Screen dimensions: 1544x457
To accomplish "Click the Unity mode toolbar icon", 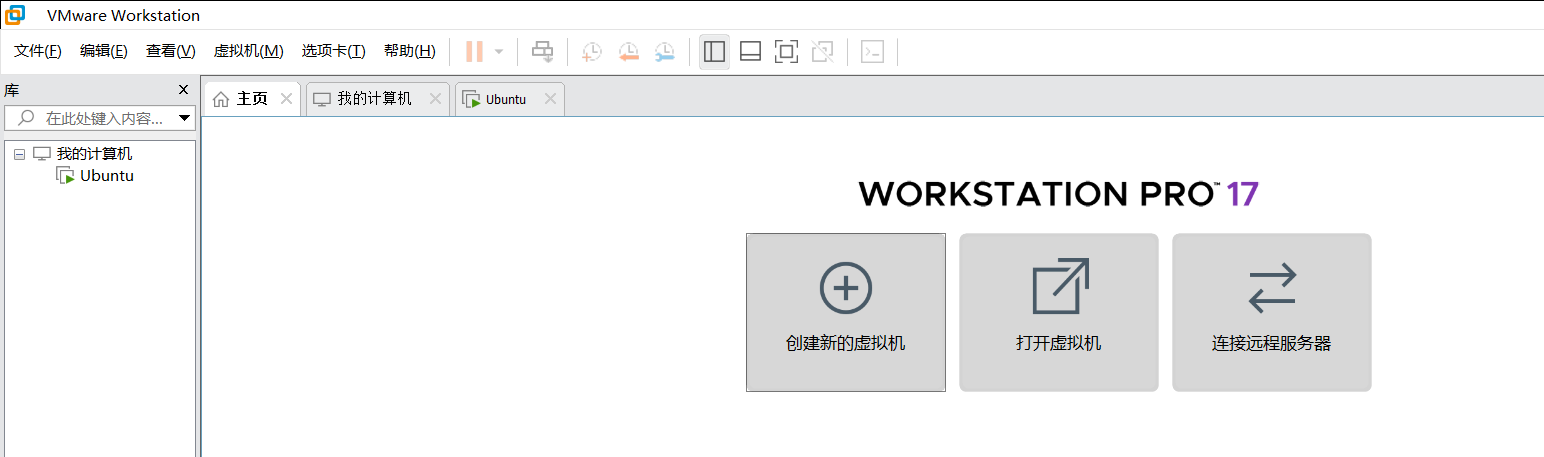I will click(x=823, y=51).
